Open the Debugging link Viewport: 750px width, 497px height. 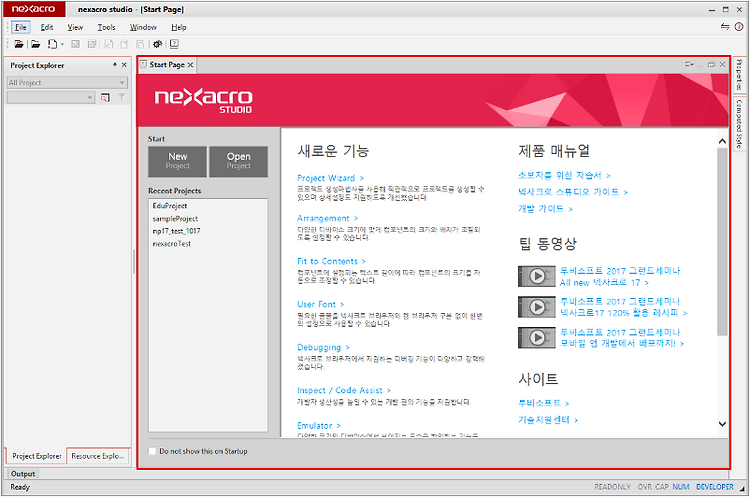pos(323,347)
